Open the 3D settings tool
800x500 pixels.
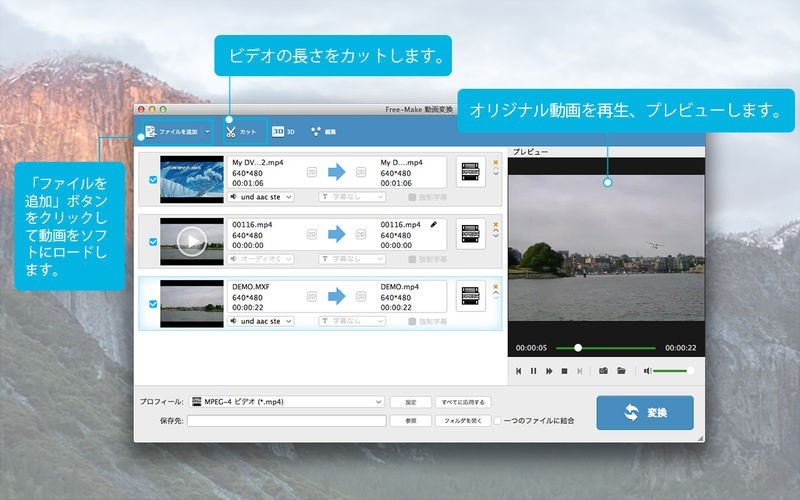click(284, 131)
